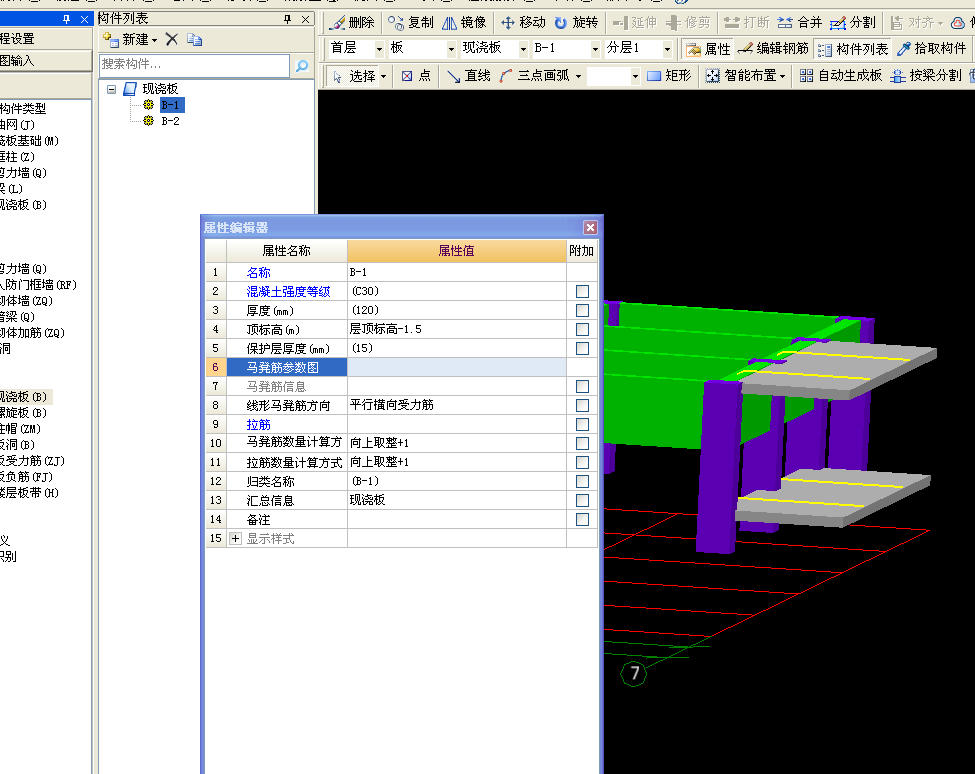
Task: Click Auto Generate Slab (自动生成板)
Action: click(x=841, y=76)
